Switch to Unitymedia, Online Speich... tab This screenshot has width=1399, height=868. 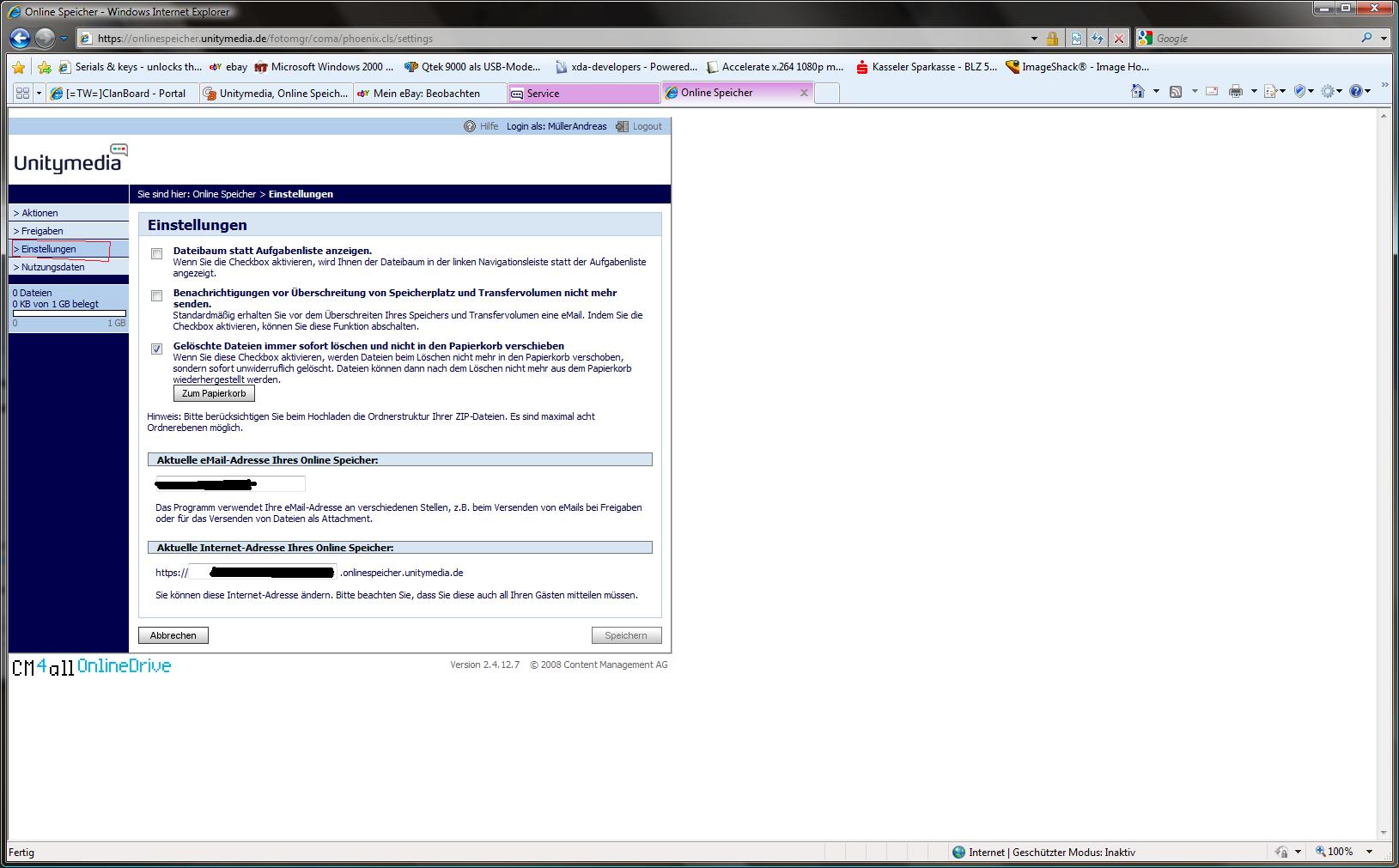[x=277, y=93]
